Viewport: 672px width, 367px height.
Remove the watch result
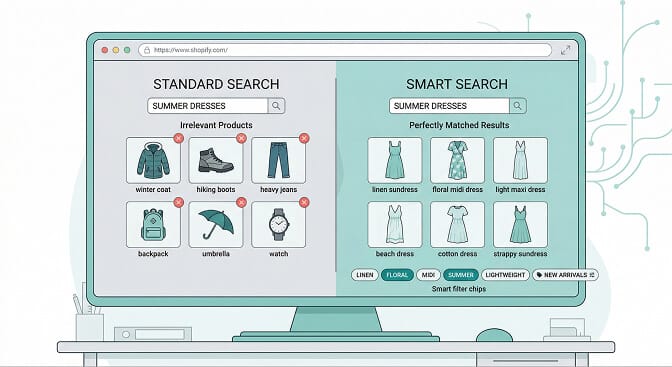[304, 202]
